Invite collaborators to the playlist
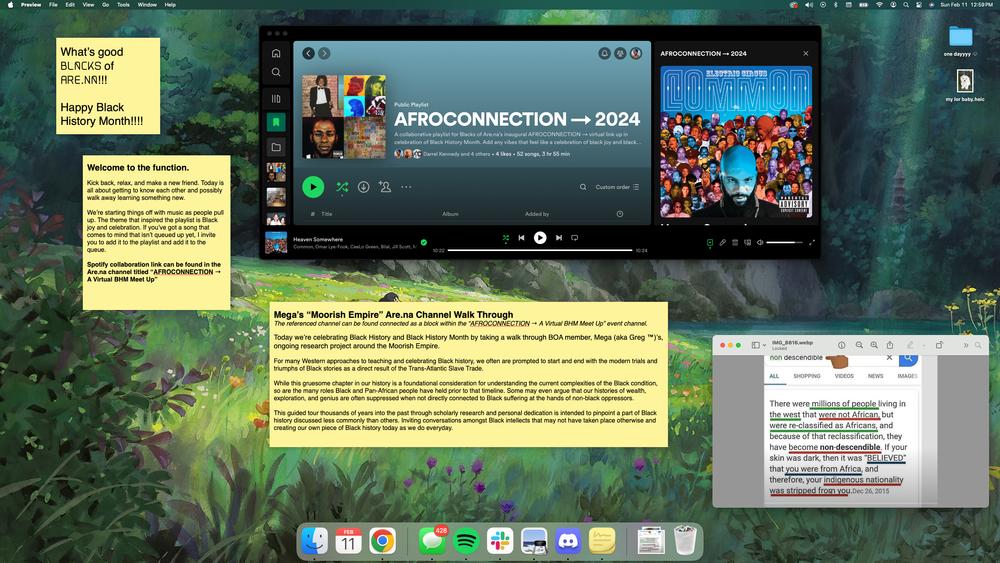This screenshot has width=1000, height=563. [x=385, y=187]
